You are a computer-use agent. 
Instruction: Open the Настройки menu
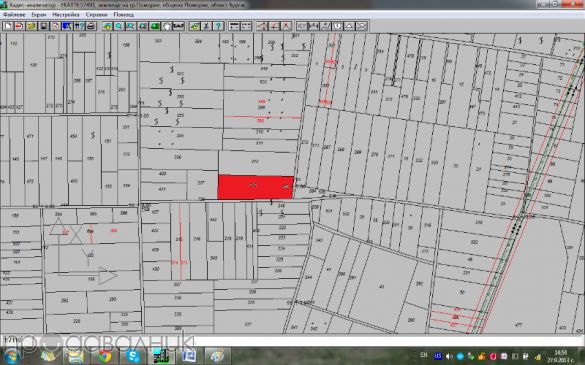pyautogui.click(x=66, y=15)
